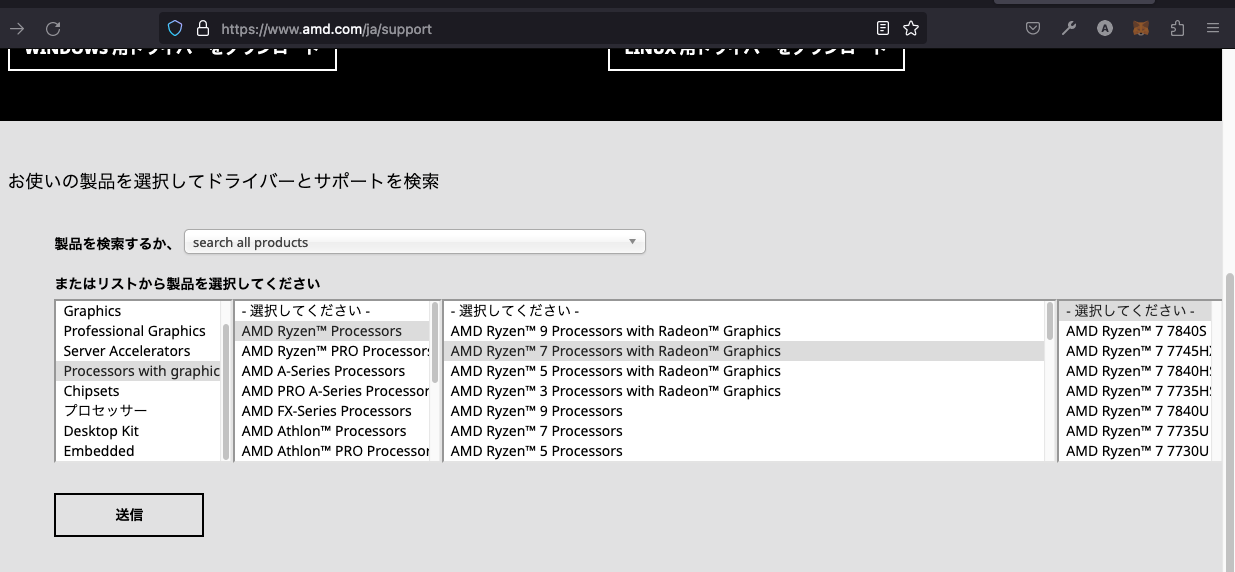Reload the page with the refresh icon
The height and width of the screenshot is (572, 1235).
click(54, 29)
